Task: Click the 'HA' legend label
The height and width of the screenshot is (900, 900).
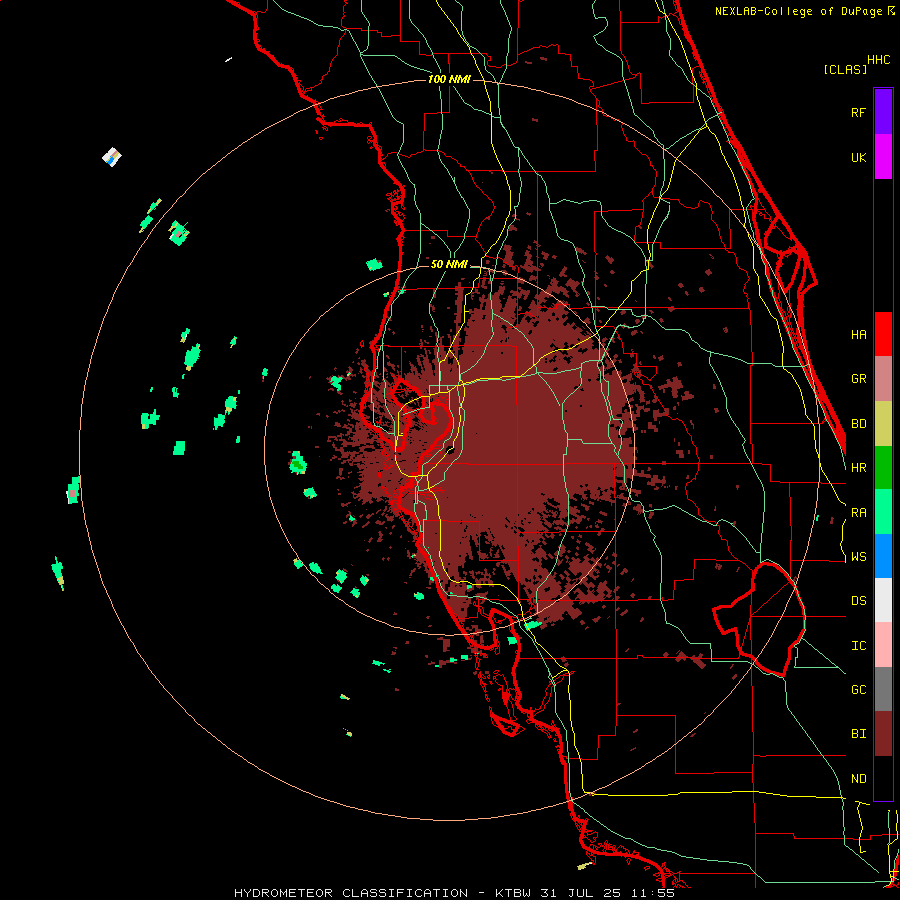Action: click(x=859, y=335)
